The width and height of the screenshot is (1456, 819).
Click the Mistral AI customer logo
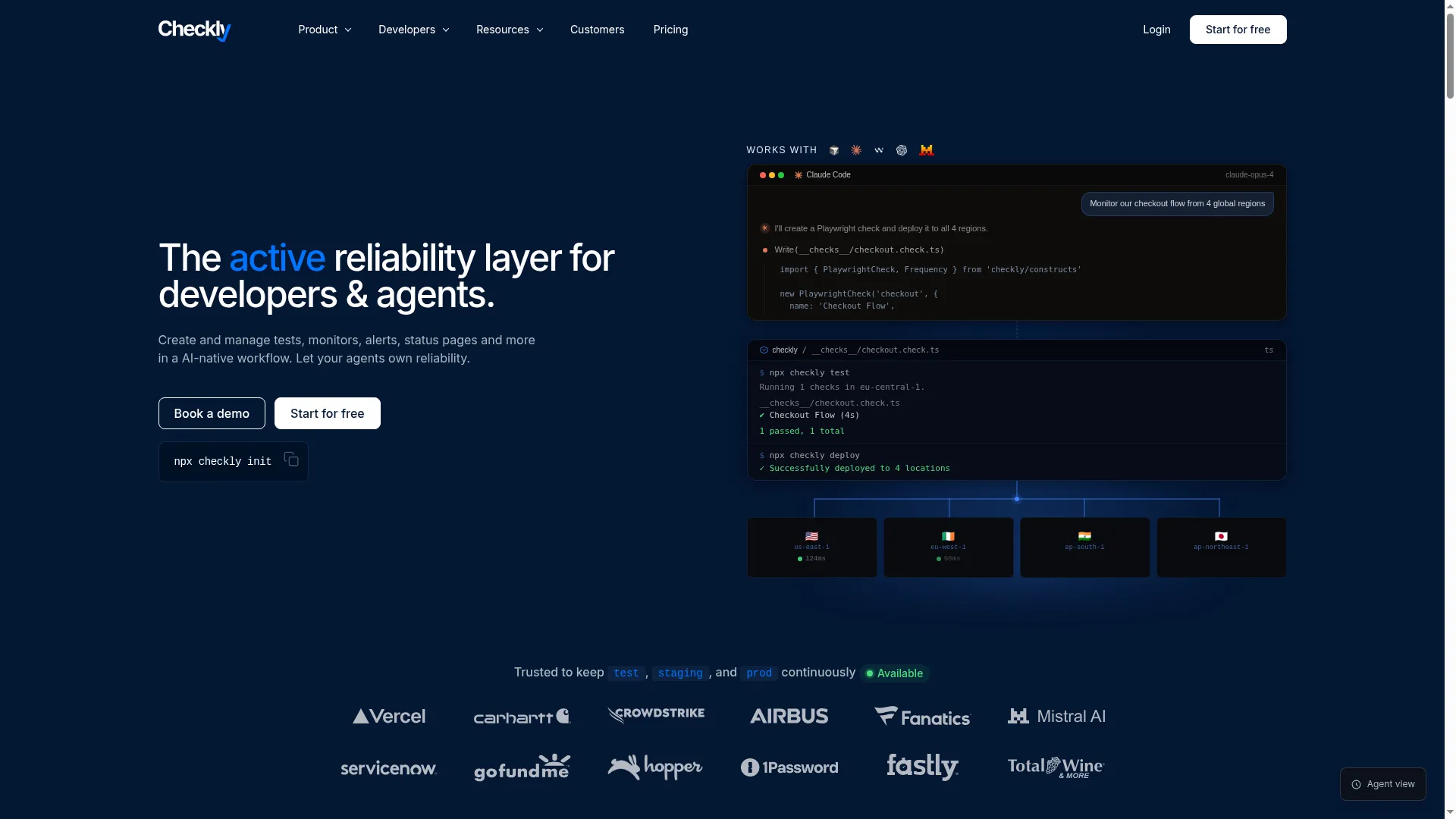[1056, 717]
